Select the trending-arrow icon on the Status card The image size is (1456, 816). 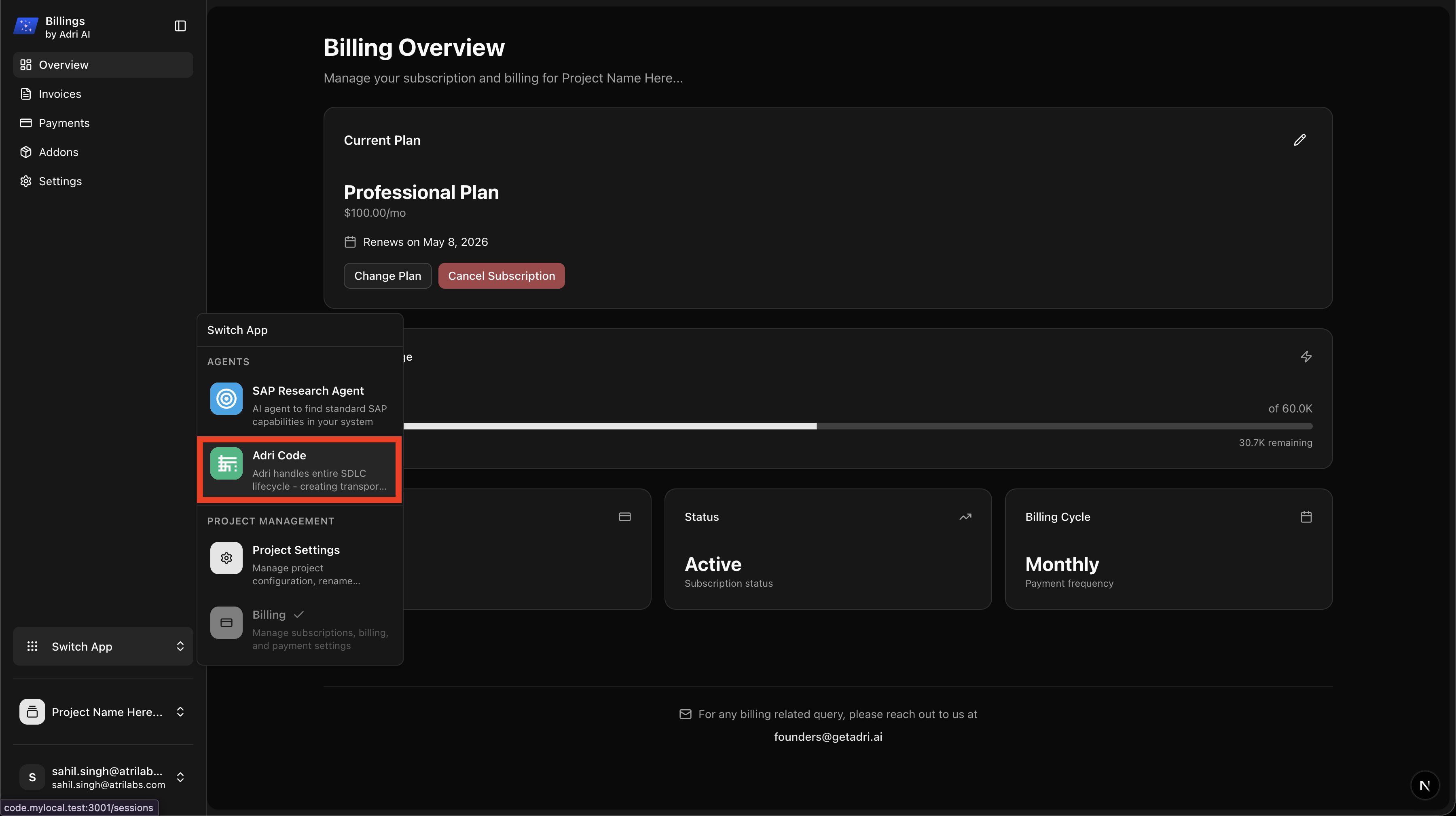[965, 516]
